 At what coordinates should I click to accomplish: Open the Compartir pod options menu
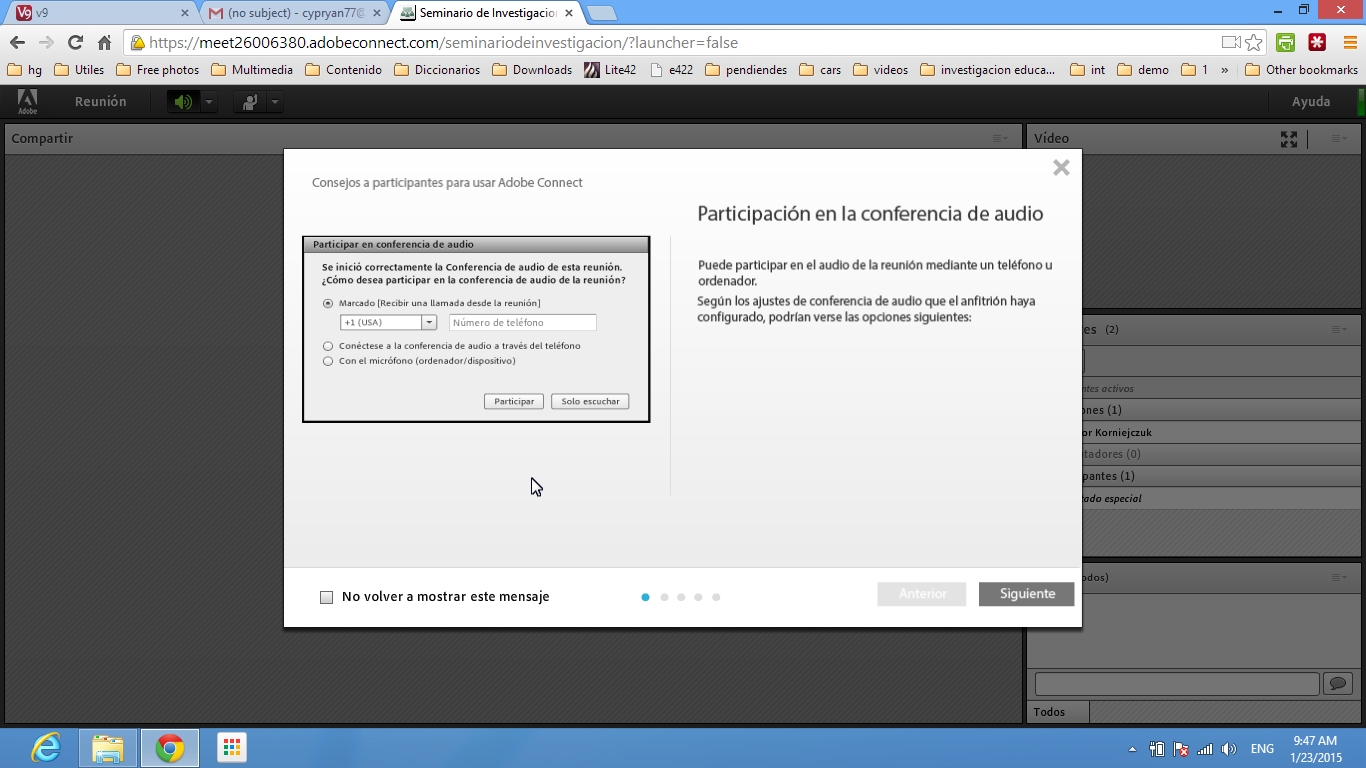1000,139
